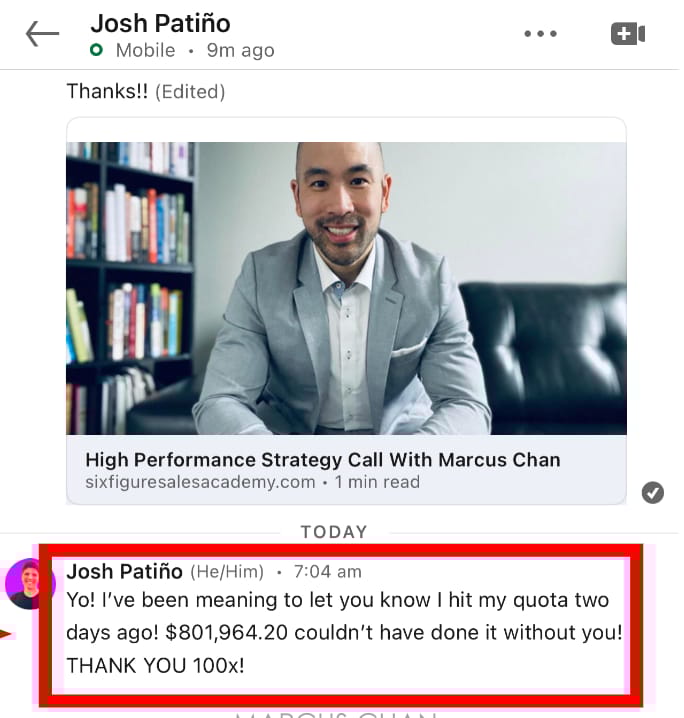This screenshot has width=684, height=718.
Task: Tap the '1 min read' label on link card
Action: tap(377, 482)
